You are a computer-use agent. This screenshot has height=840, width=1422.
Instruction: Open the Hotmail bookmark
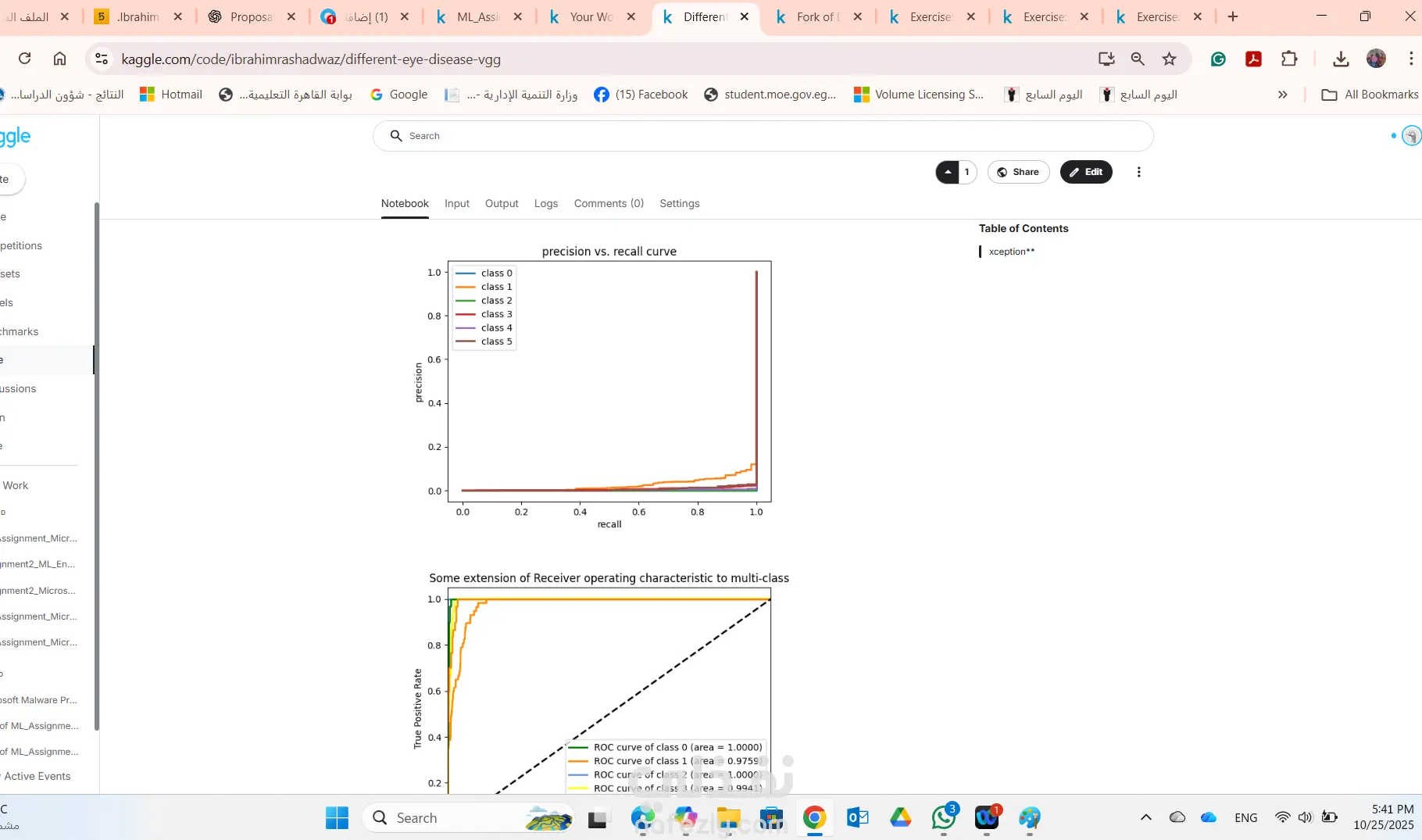pyautogui.click(x=170, y=95)
